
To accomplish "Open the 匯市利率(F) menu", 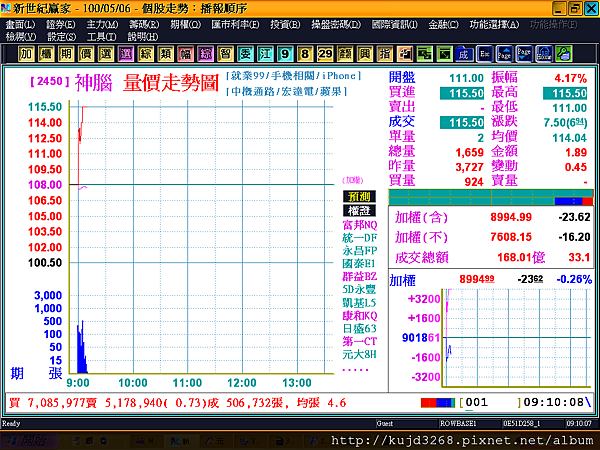I will pyautogui.click(x=235, y=25).
